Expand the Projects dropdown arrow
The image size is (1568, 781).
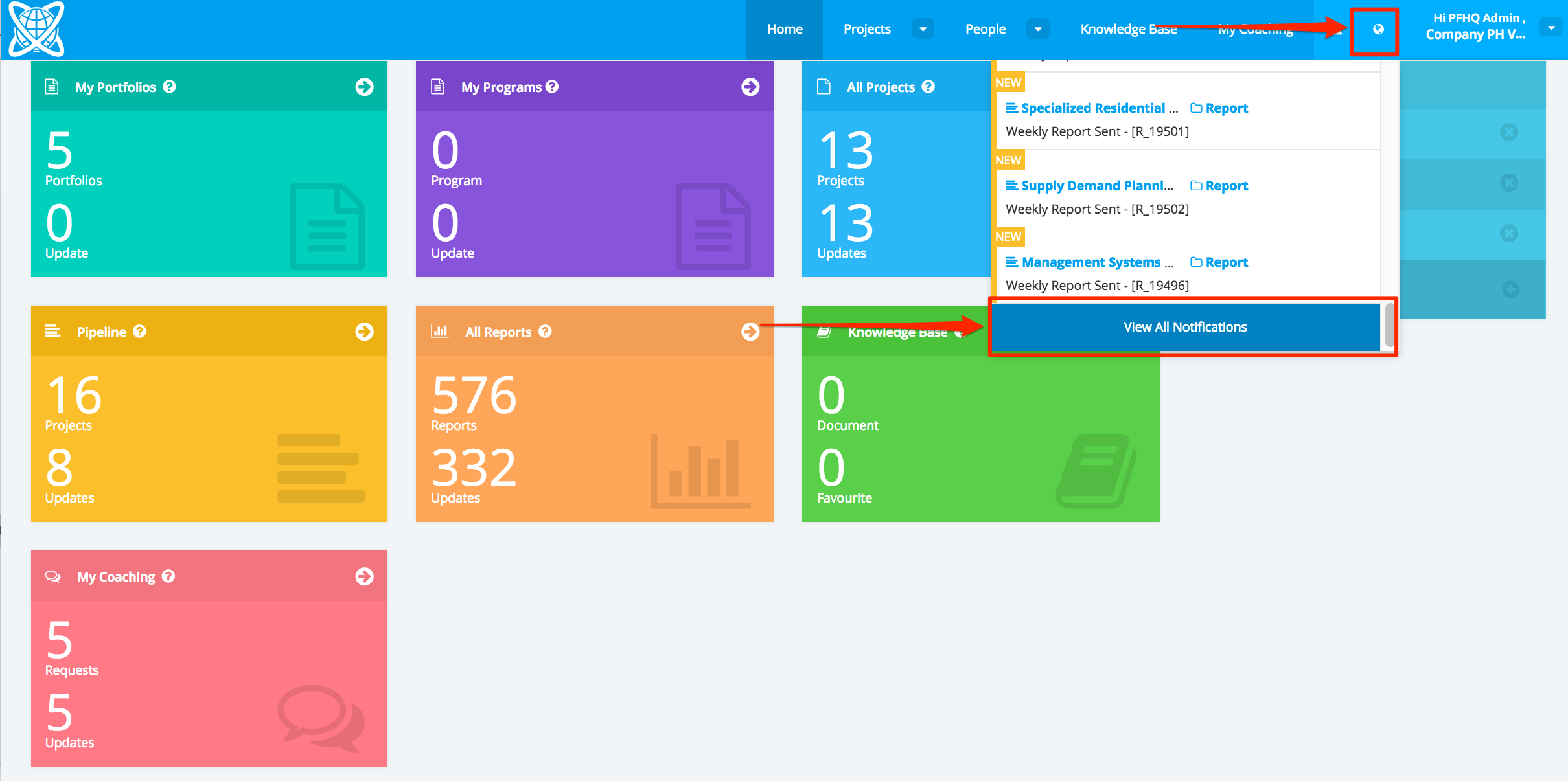coord(923,29)
